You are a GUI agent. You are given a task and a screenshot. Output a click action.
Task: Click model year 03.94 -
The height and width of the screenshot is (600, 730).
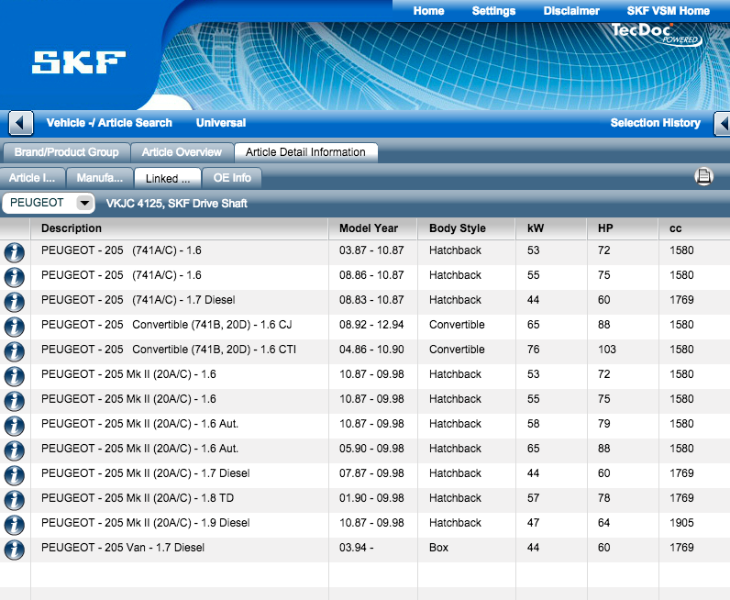pyautogui.click(x=356, y=547)
